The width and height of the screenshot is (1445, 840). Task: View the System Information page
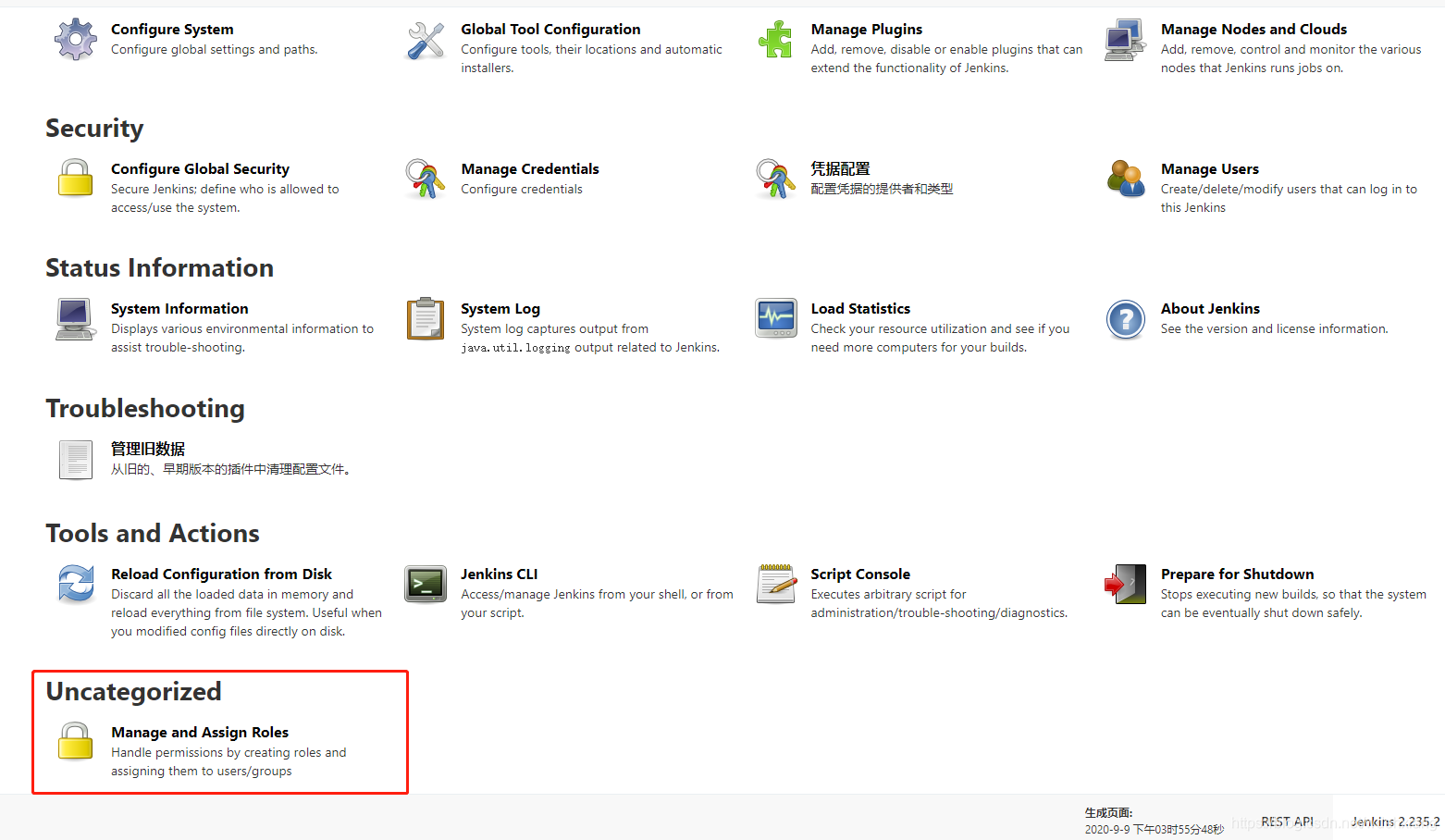coord(179,309)
